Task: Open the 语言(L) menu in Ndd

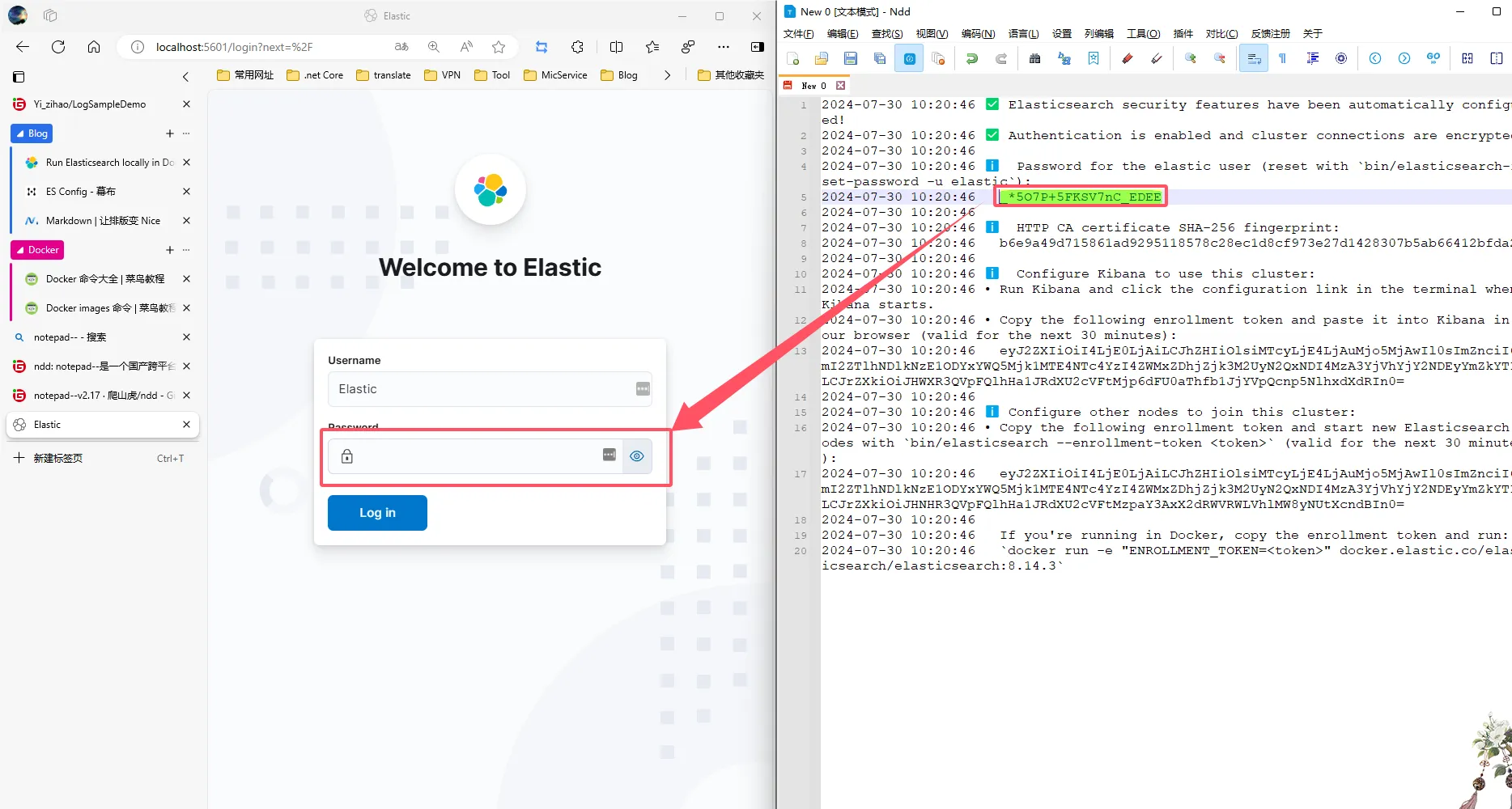Action: pyautogui.click(x=1023, y=33)
